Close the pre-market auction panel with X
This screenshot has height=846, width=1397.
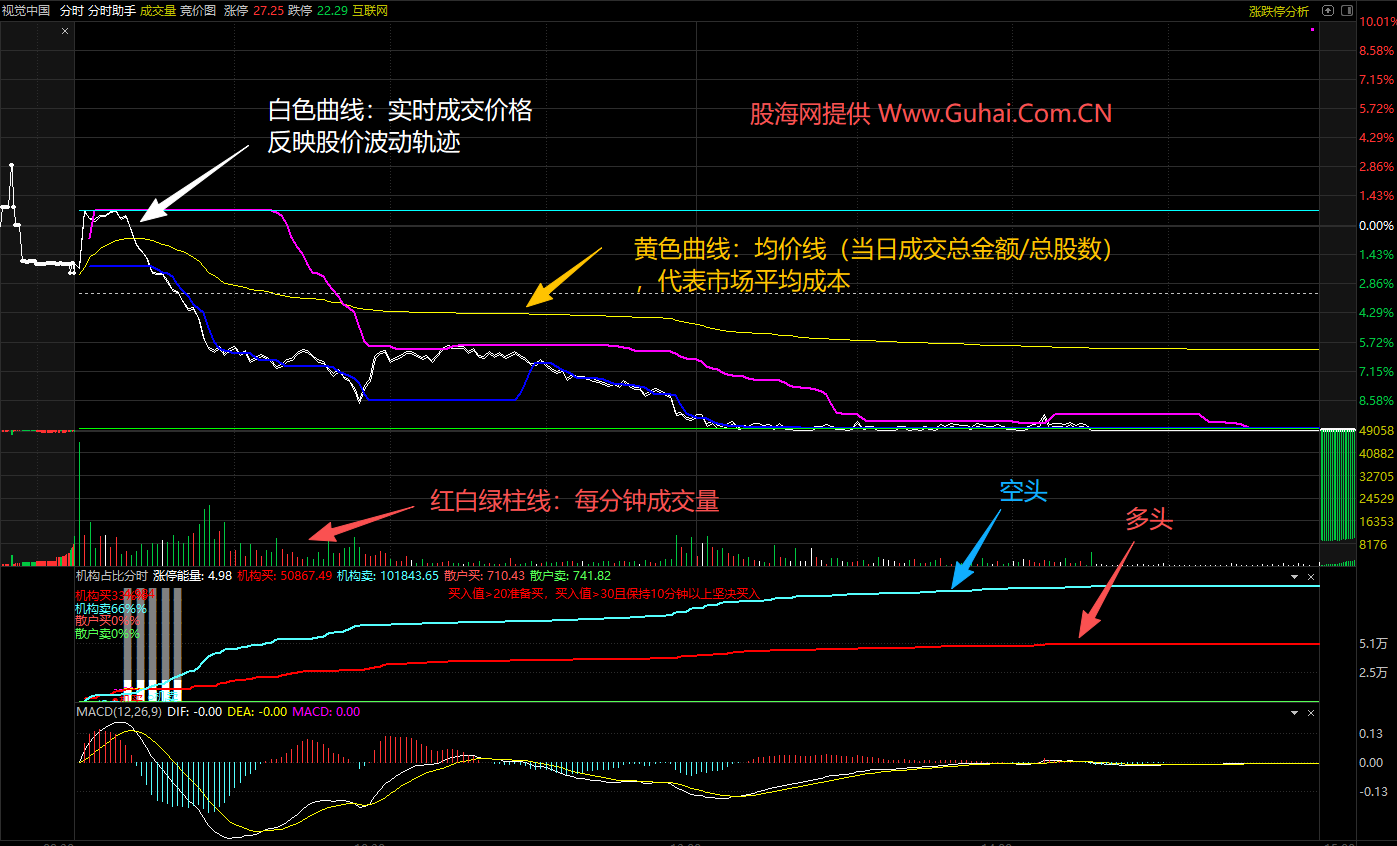tap(66, 32)
